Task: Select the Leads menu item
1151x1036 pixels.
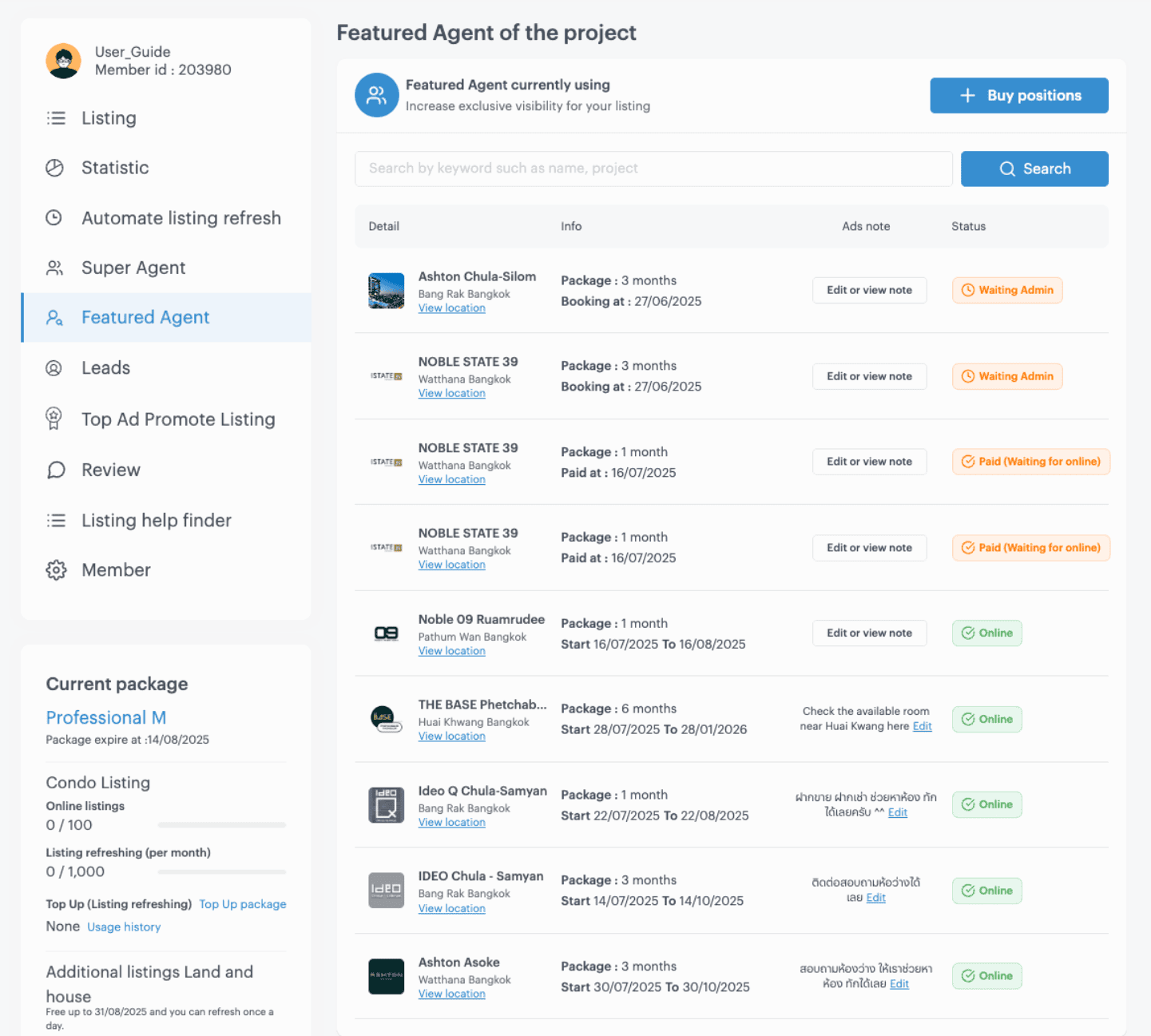Action: [x=105, y=368]
